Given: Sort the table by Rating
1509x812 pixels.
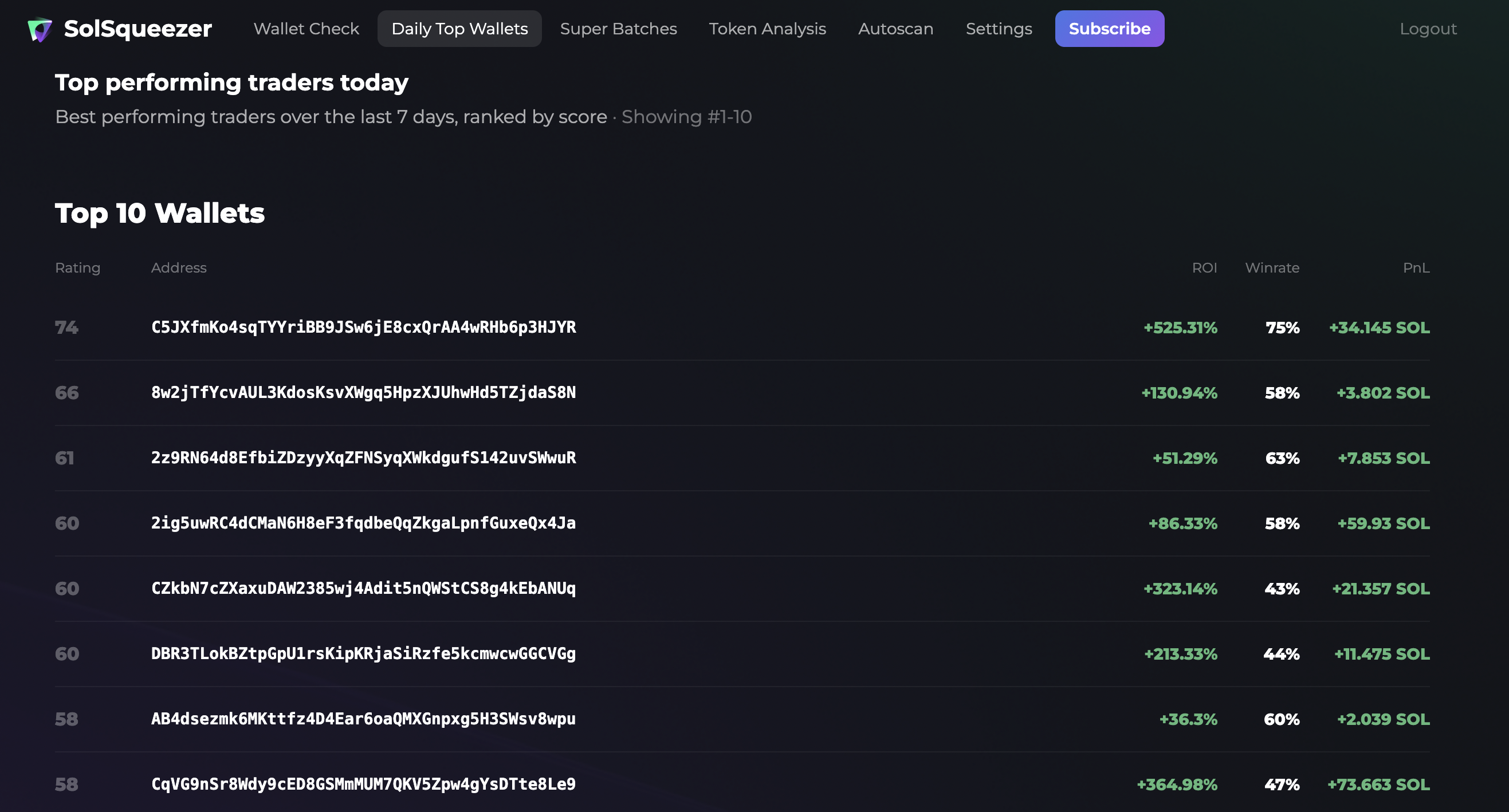Looking at the screenshot, I should pyautogui.click(x=77, y=267).
